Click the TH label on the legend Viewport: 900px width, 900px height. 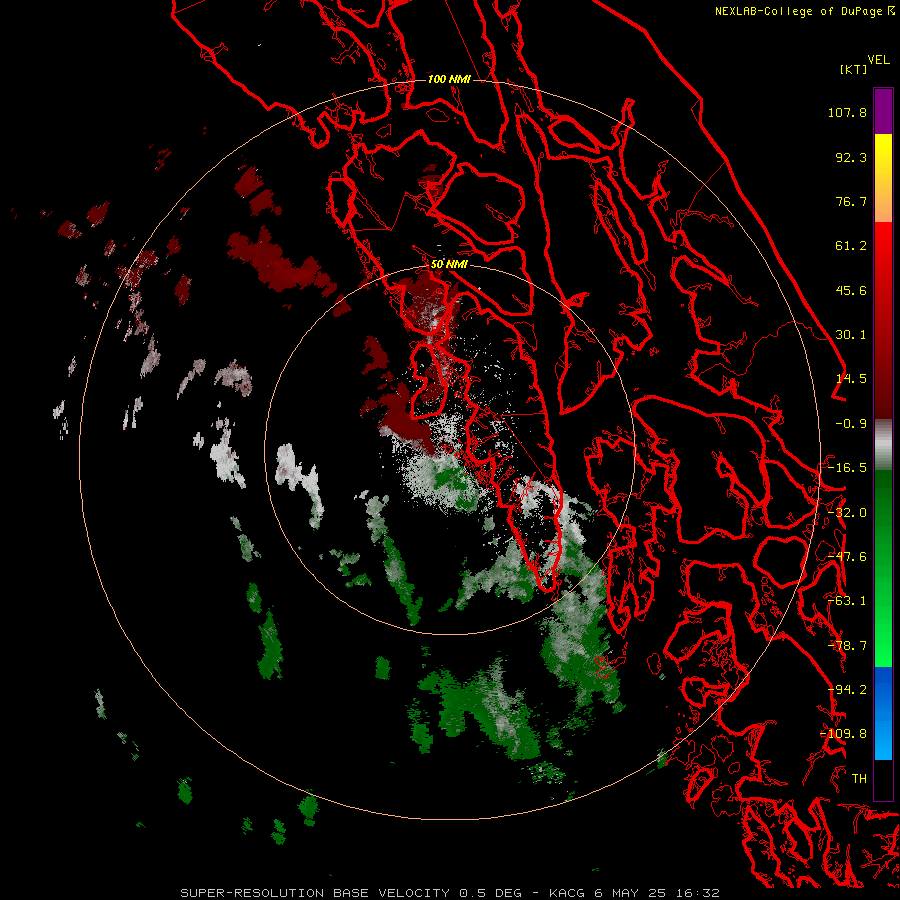pos(859,779)
